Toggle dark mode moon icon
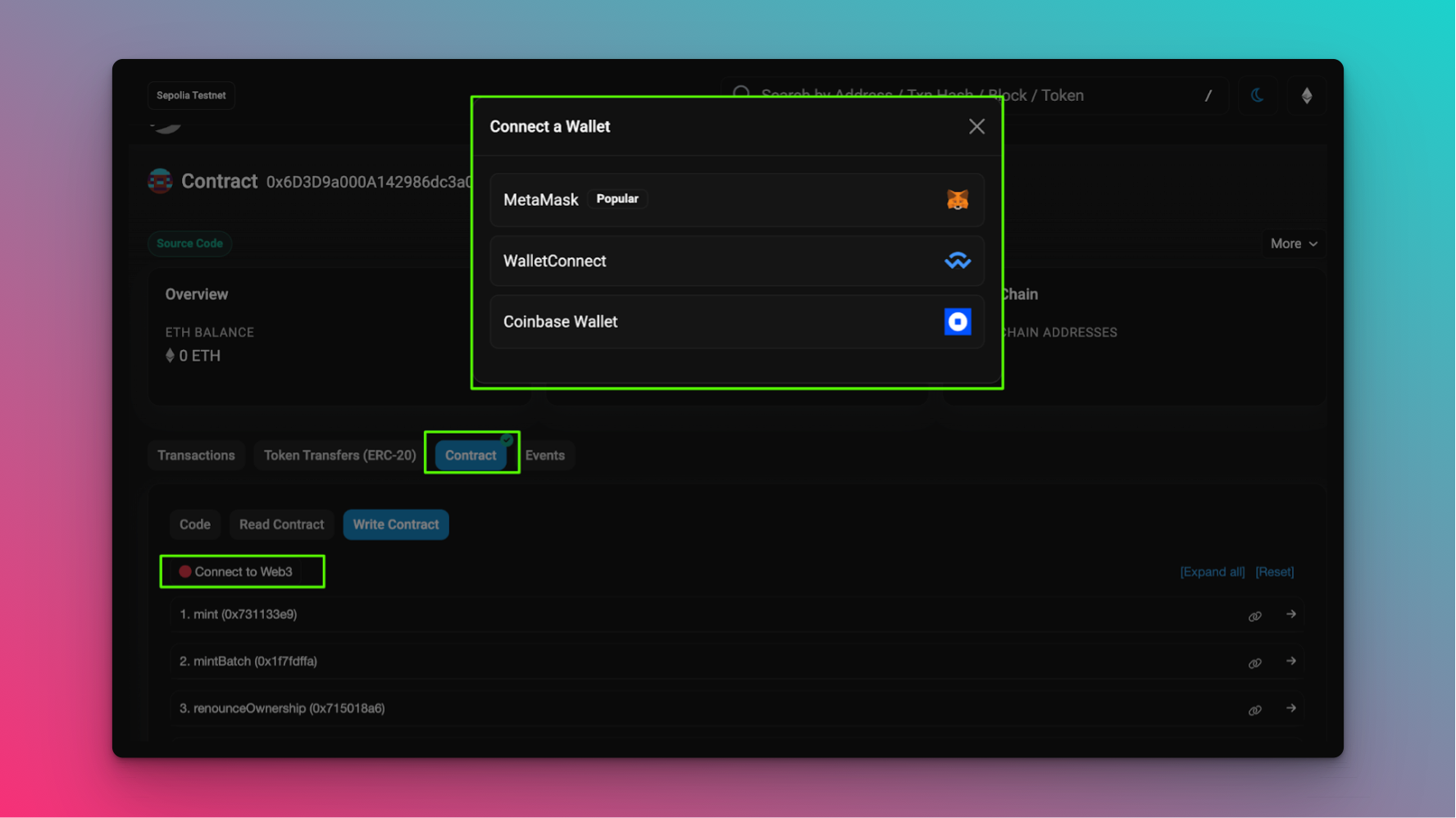 click(x=1257, y=95)
